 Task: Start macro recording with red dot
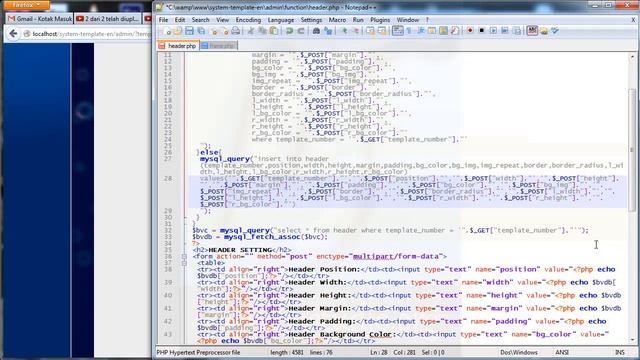coord(470,31)
